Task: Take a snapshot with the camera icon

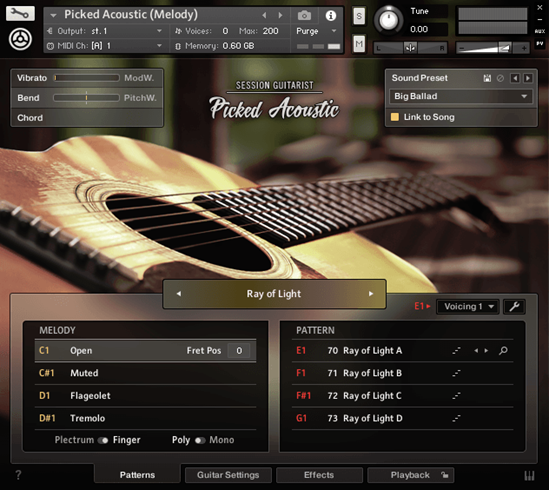Action: 304,15
